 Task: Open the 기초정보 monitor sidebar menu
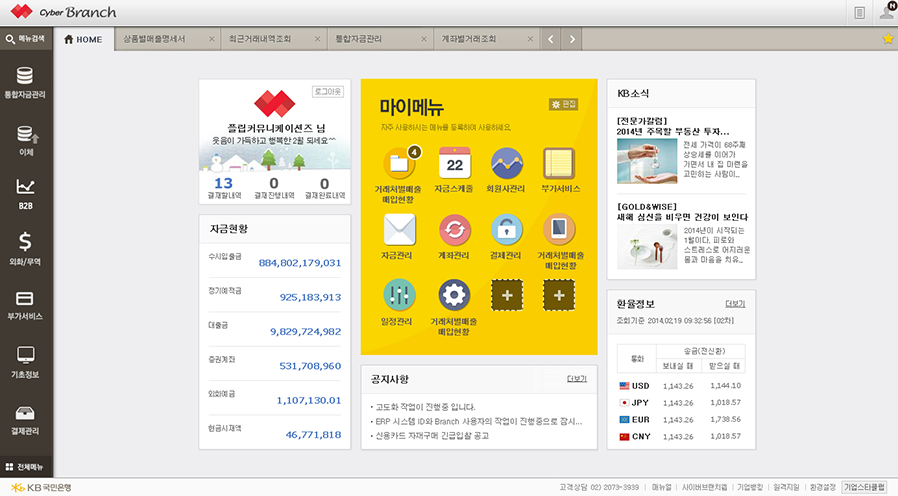25,362
